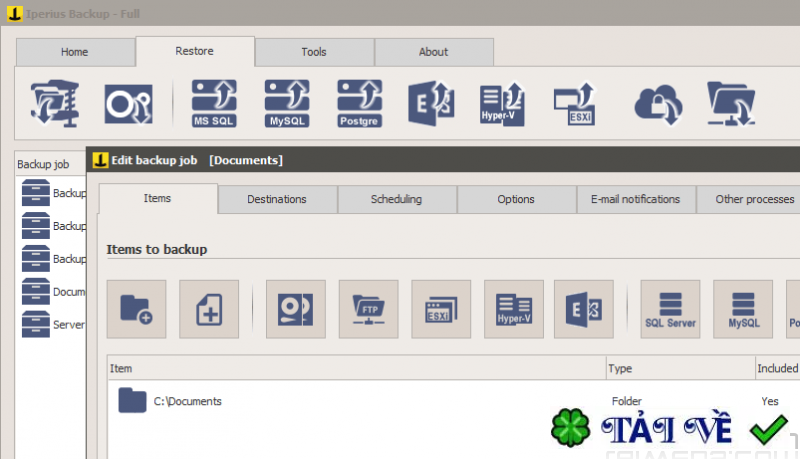800x459 pixels.
Task: Switch to the Restore tab
Action: coord(195,51)
